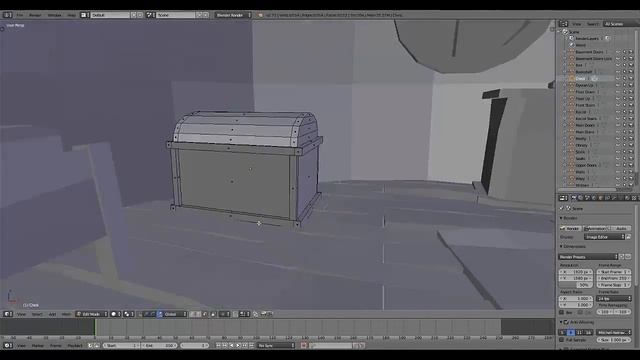
Task: Open the Render menu in top bar
Action: coord(35,15)
